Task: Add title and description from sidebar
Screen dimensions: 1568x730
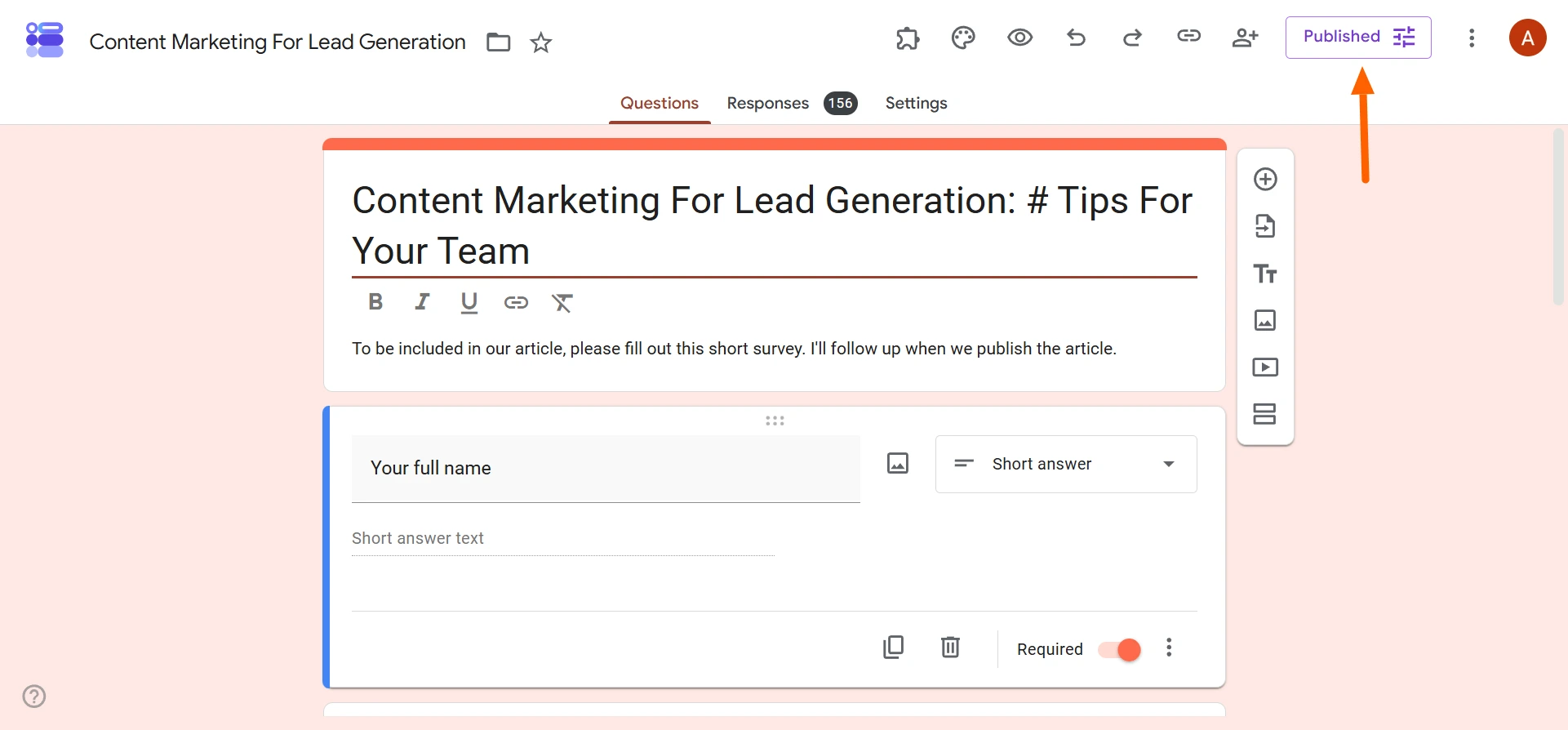Action: pyautogui.click(x=1265, y=274)
